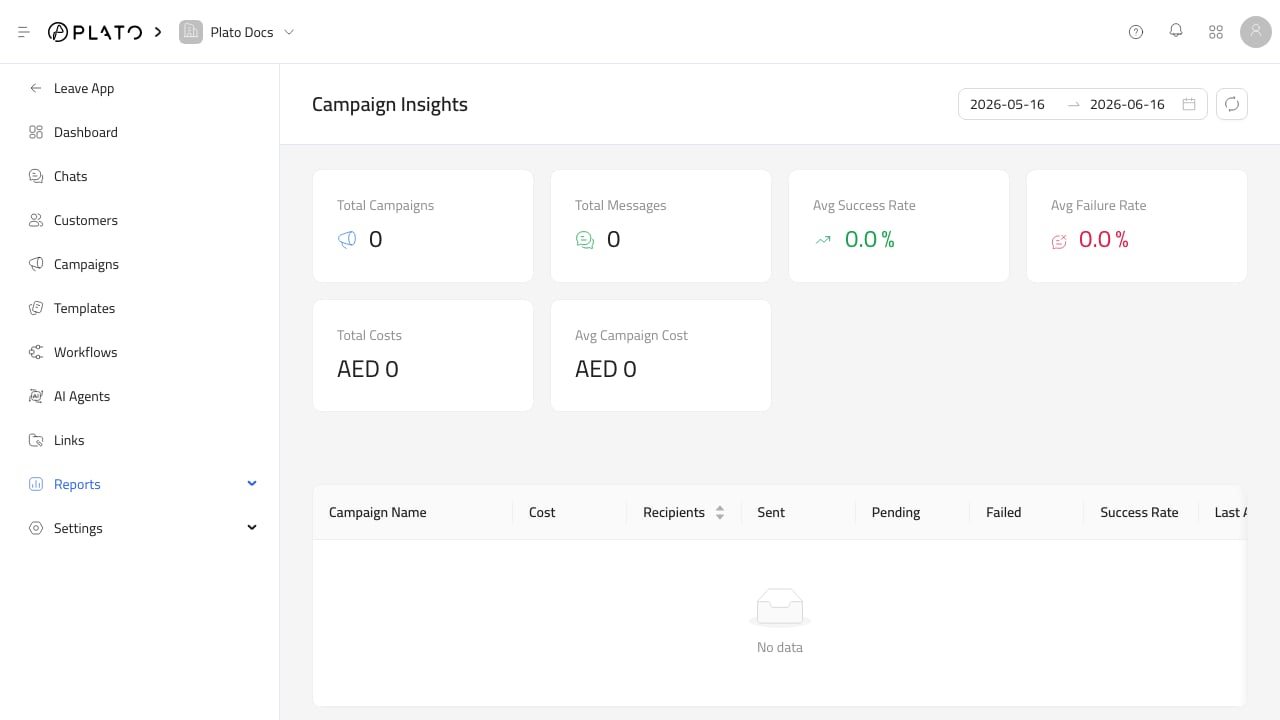Collapse sidebar with the hamburger menu icon
This screenshot has width=1280, height=720.
(24, 32)
